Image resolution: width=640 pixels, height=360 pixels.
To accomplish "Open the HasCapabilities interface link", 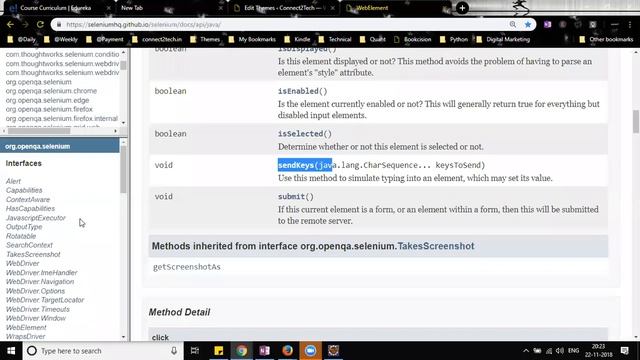I will click(30, 209).
